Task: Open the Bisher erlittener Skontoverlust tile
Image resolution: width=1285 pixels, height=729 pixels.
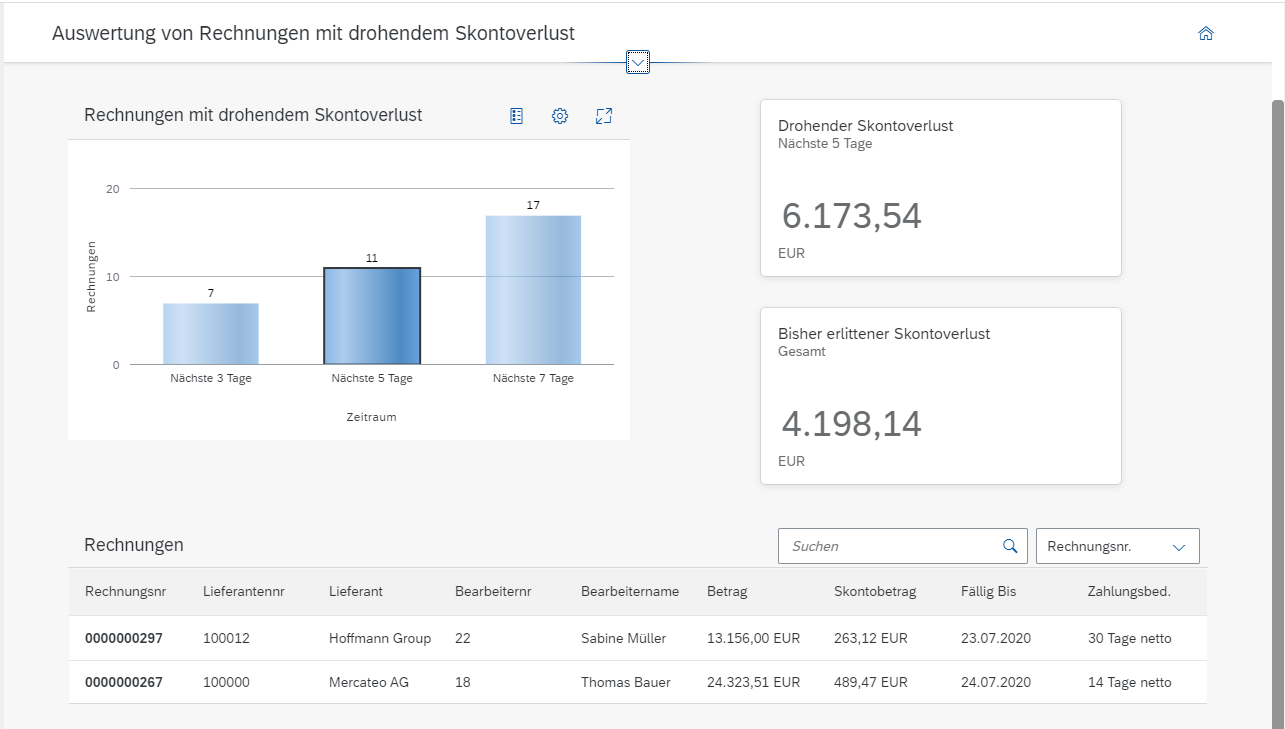Action: [940, 395]
